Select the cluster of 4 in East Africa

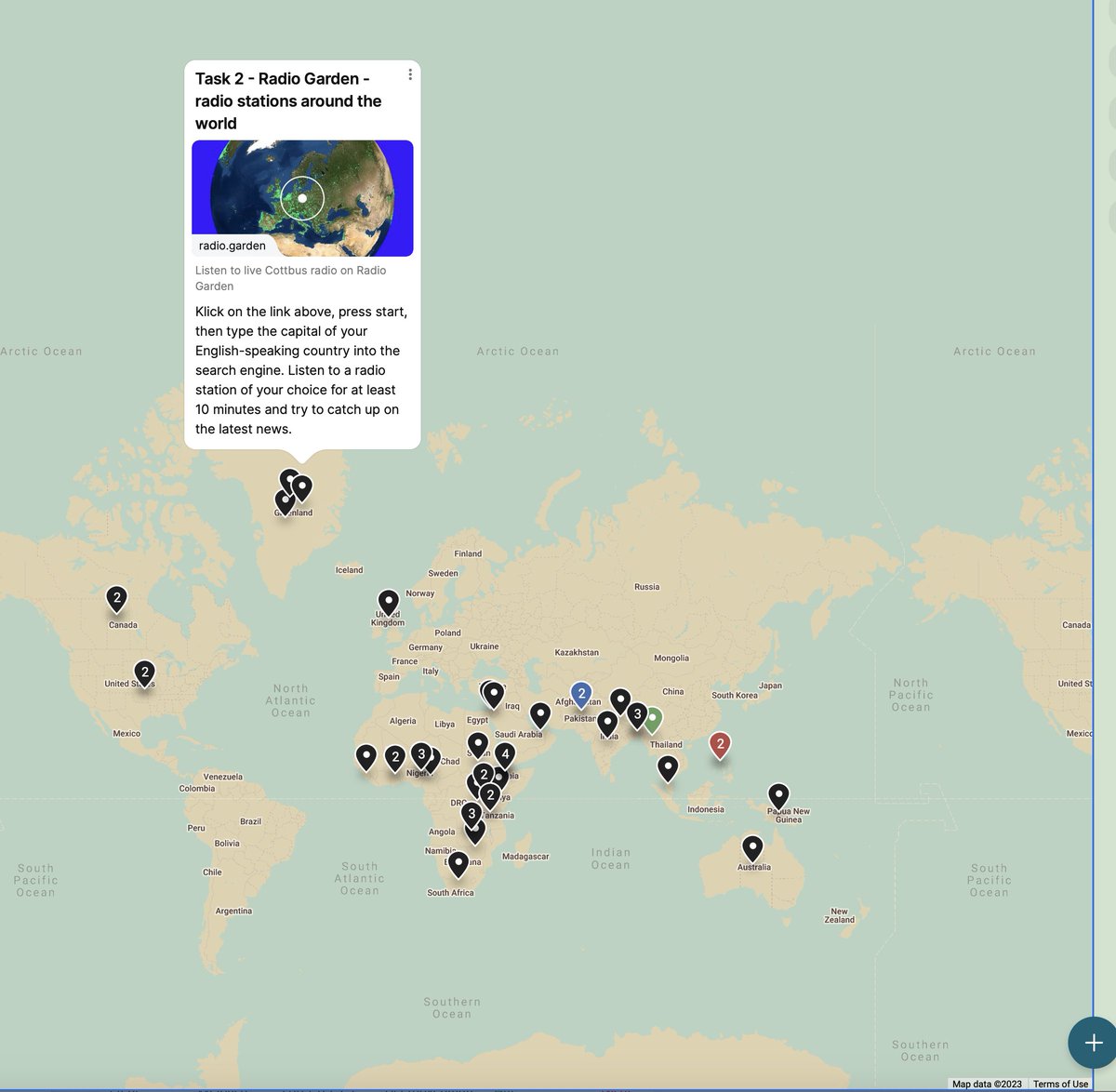click(505, 755)
